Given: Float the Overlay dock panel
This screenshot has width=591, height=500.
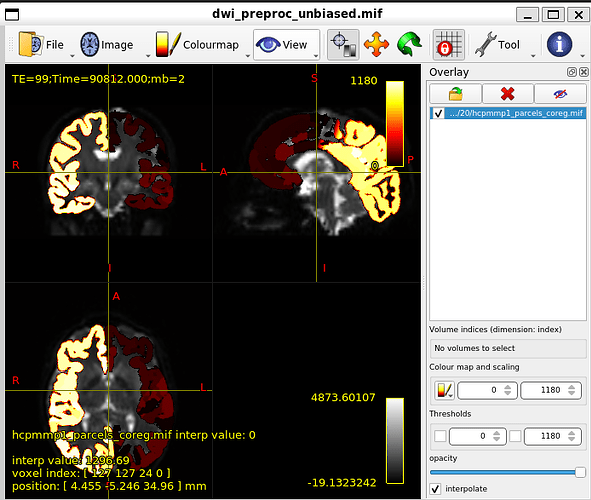Looking at the screenshot, I should point(571,72).
